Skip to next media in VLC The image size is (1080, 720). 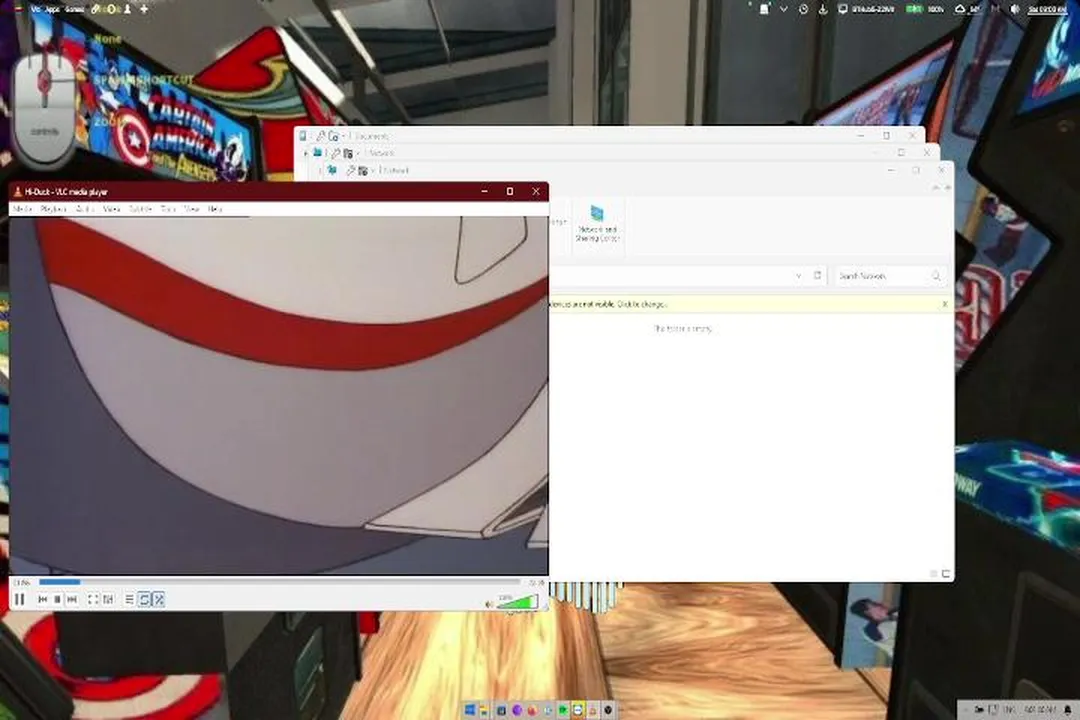72,600
